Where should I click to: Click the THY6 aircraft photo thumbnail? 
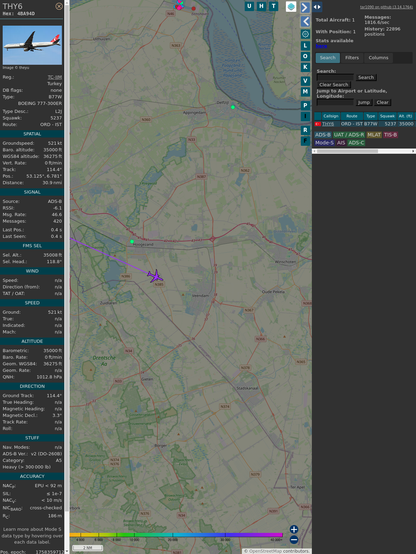32,45
